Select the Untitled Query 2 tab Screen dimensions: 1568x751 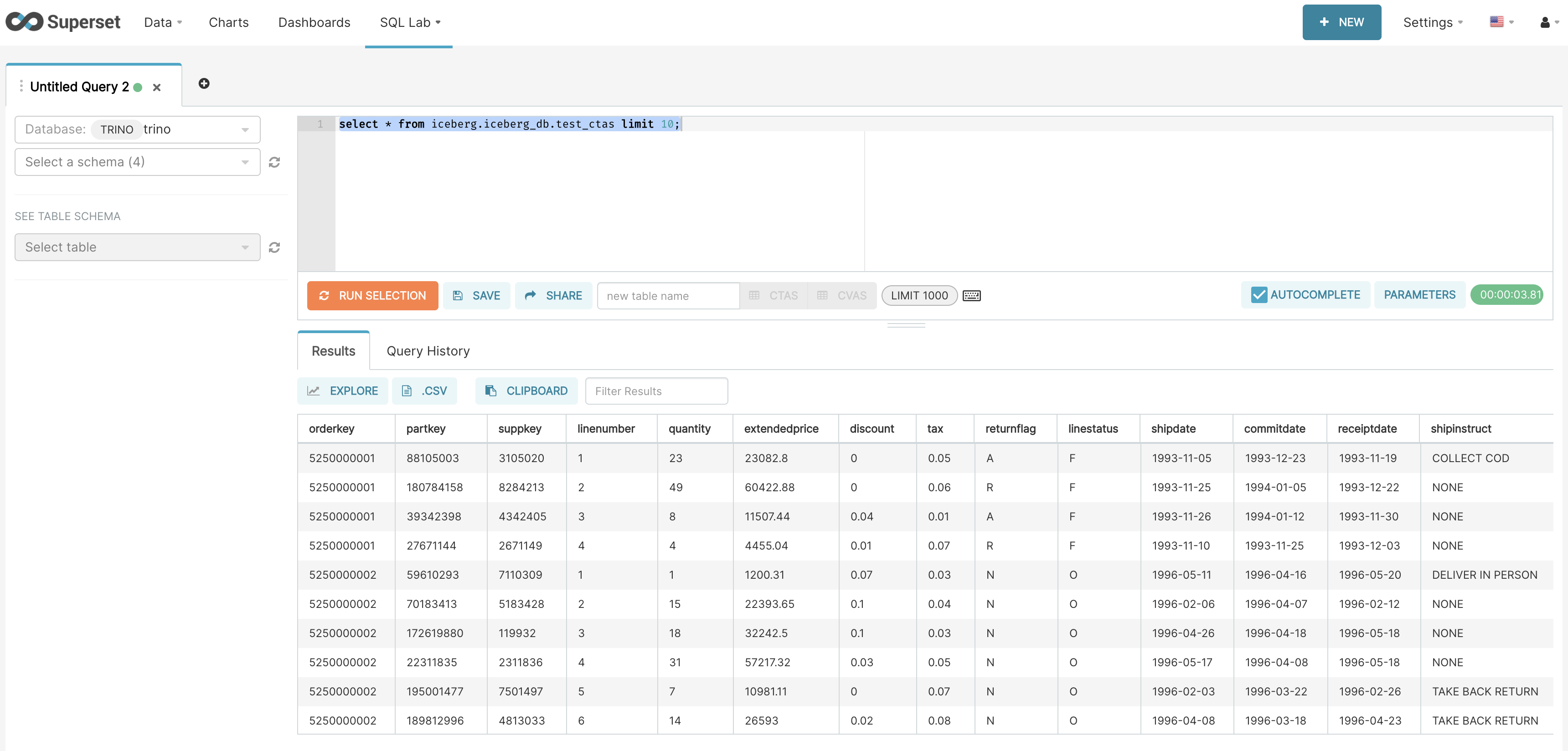[x=79, y=87]
